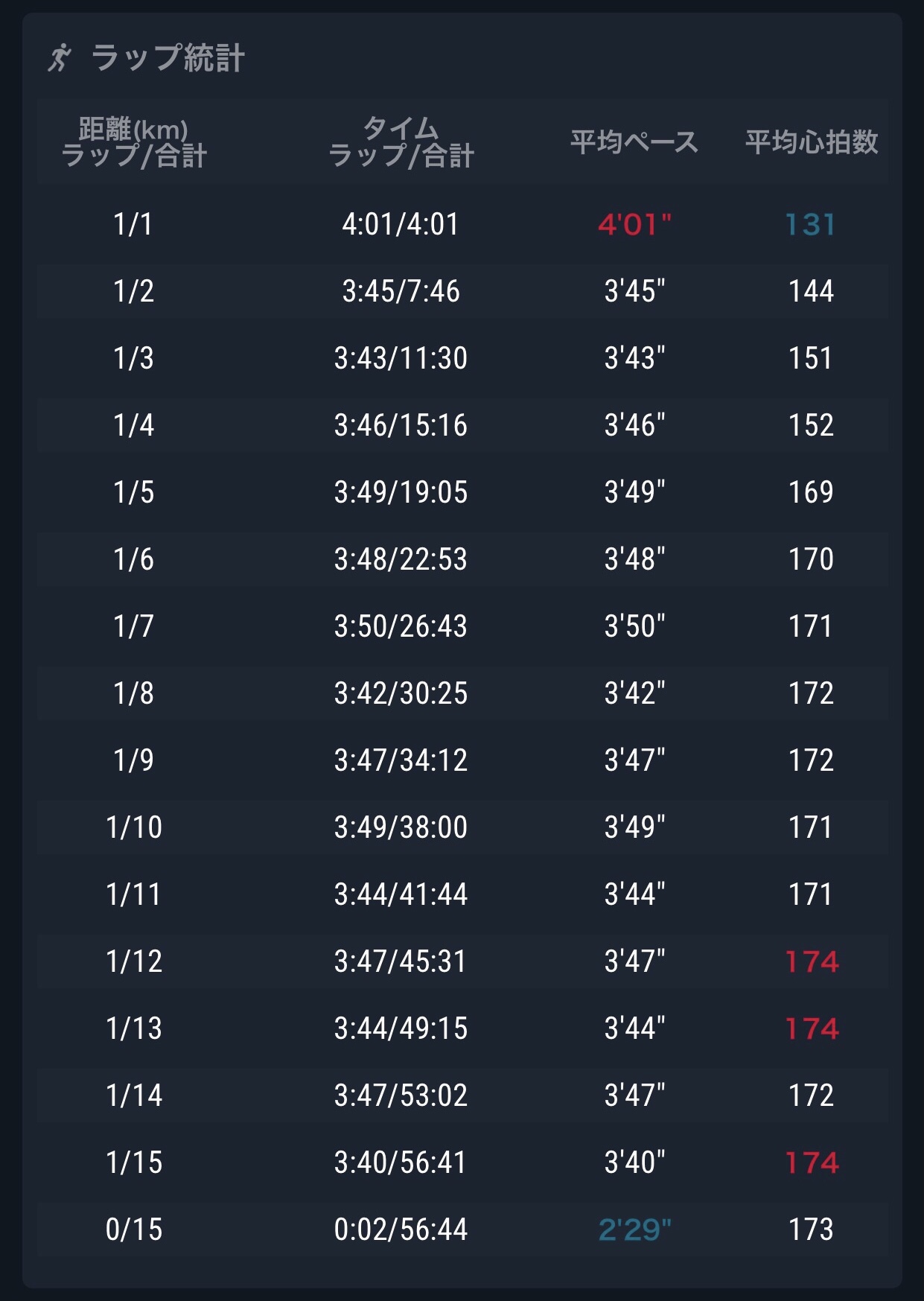This screenshot has height=1301, width=924.
Task: Click the running figure icon
Action: (x=60, y=57)
